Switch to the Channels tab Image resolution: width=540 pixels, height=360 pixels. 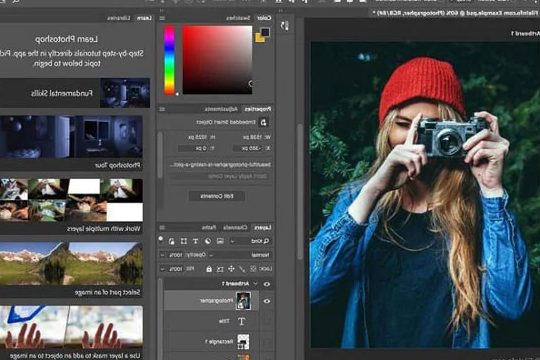235,228
